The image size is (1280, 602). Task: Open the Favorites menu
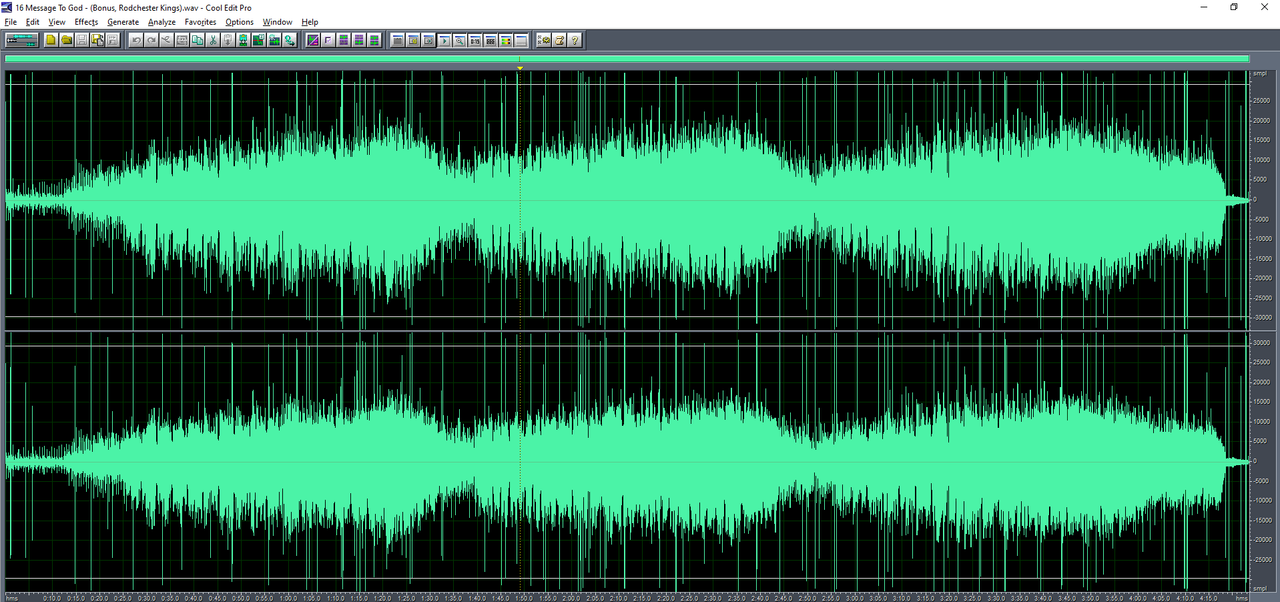(200, 22)
